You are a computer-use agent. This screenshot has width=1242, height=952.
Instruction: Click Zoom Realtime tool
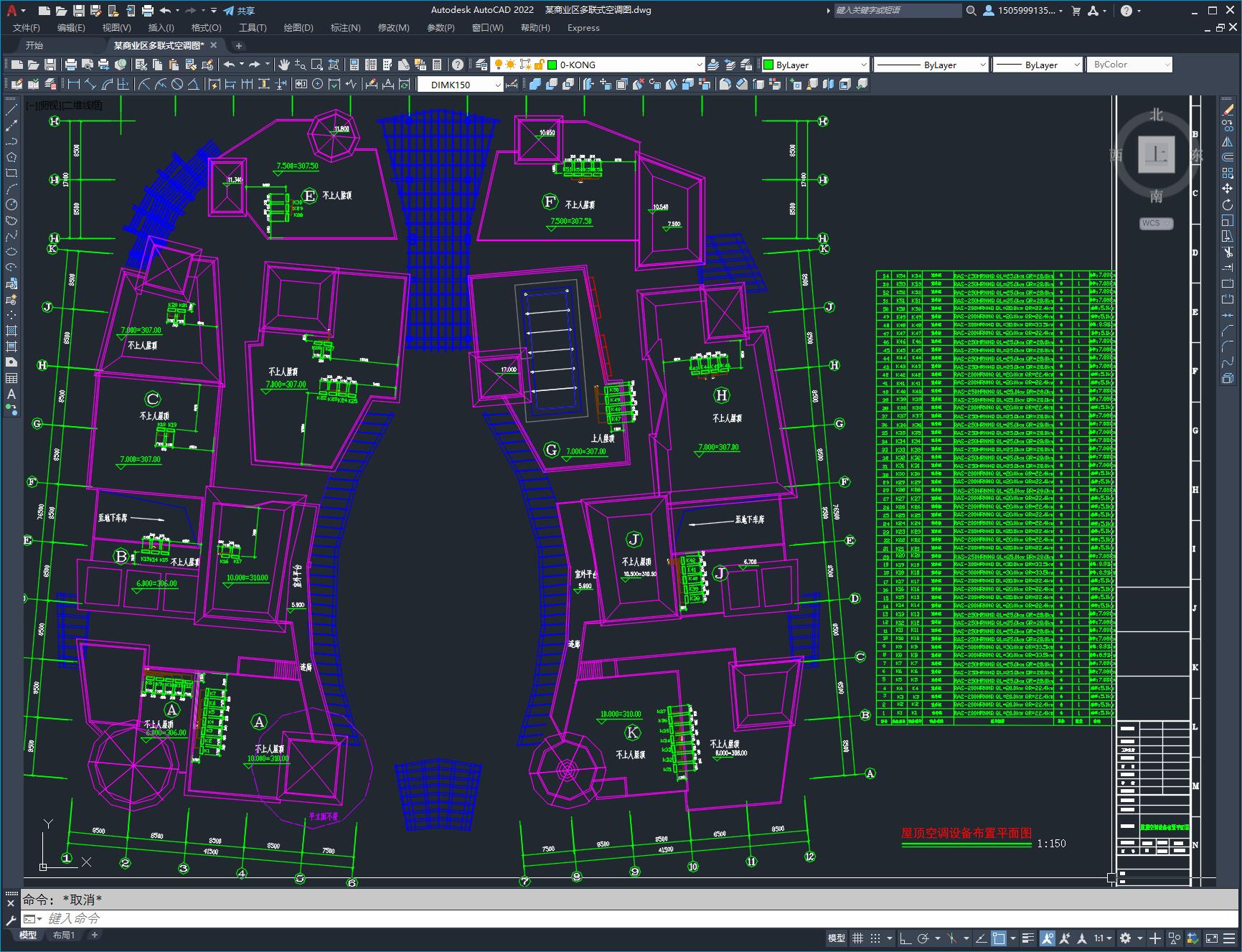(x=300, y=65)
